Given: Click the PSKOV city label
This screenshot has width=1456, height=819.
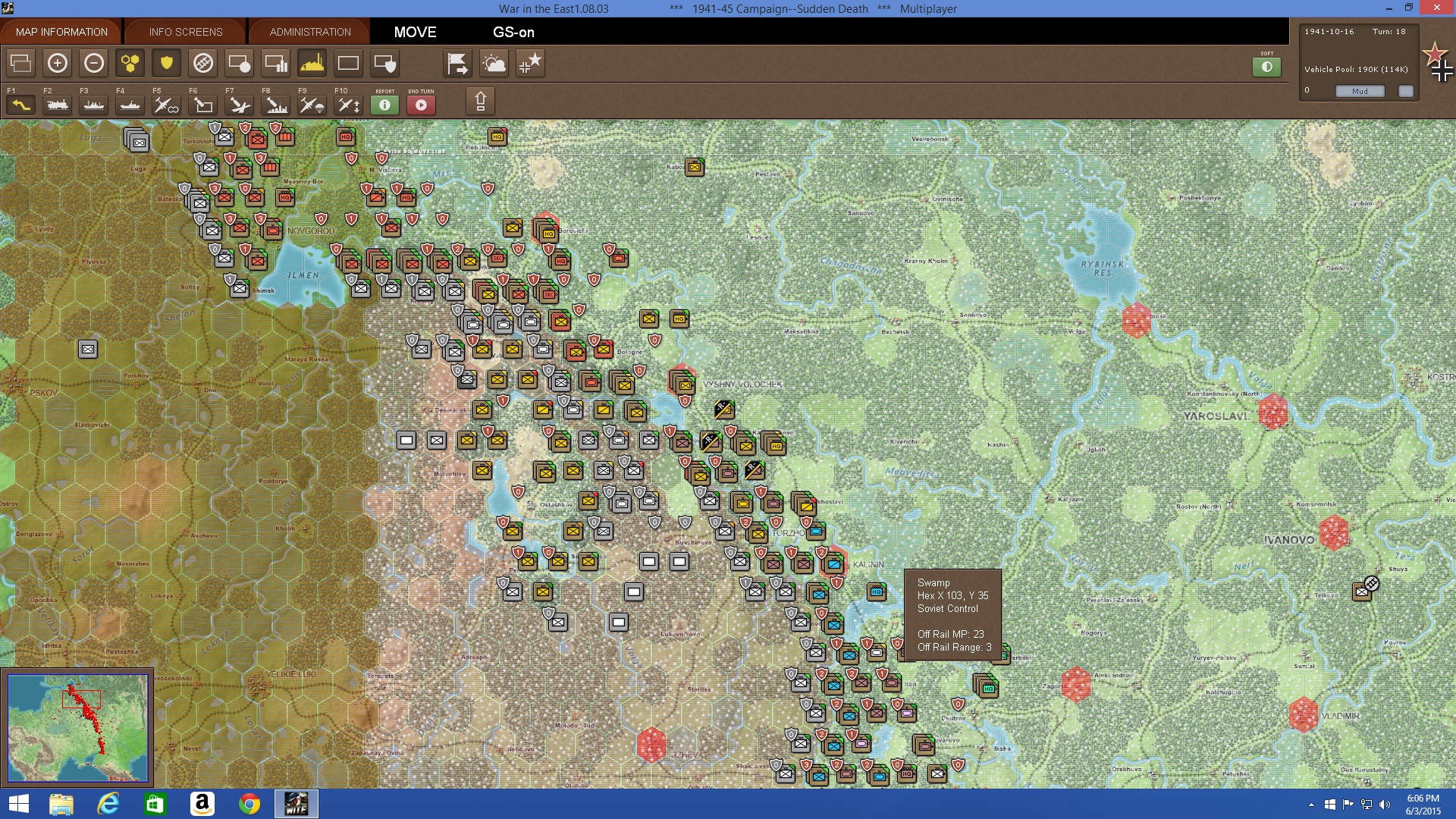Looking at the screenshot, I should pyautogui.click(x=43, y=393).
